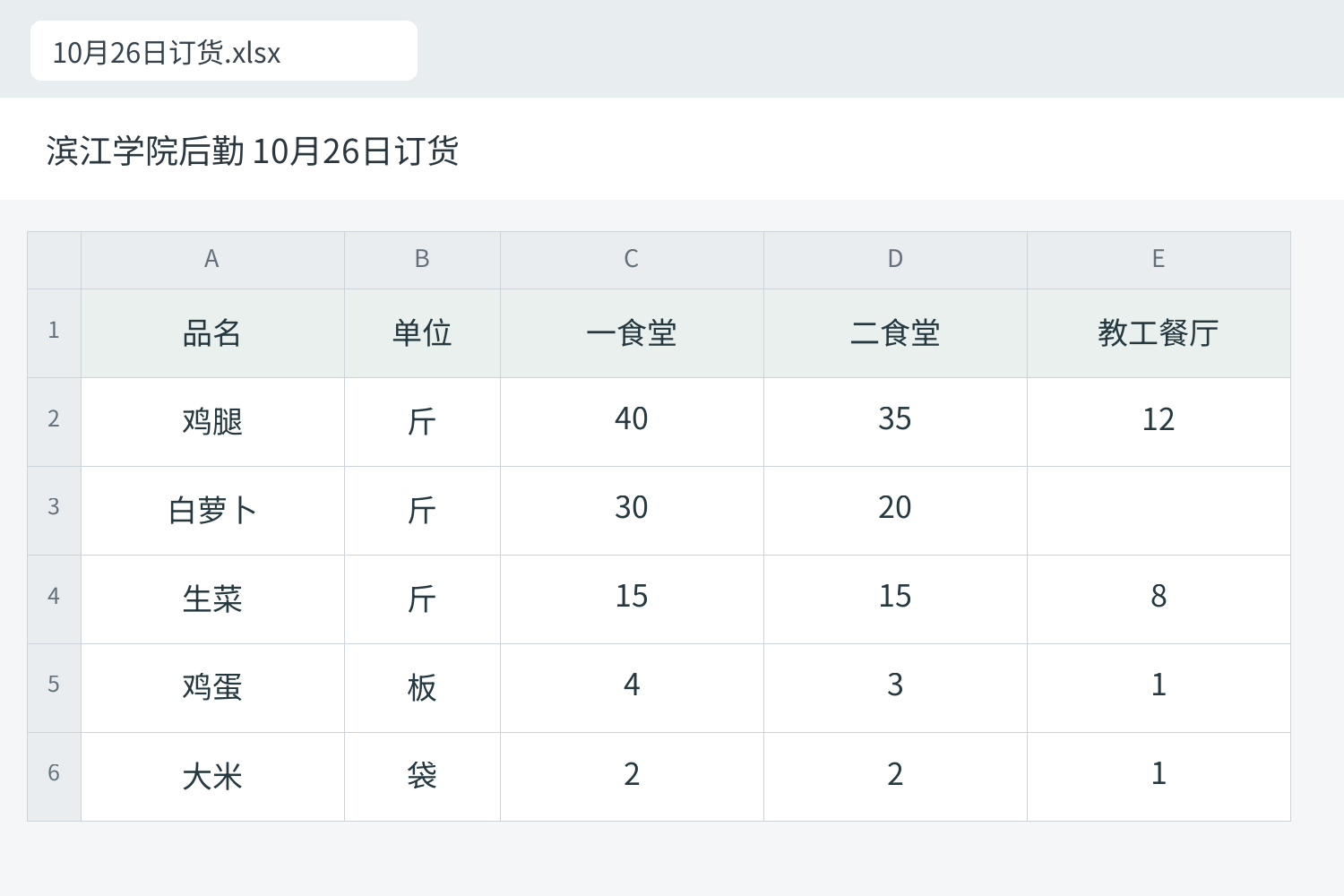Viewport: 1344px width, 896px height.
Task: Select row 6 header
Action: [x=54, y=777]
